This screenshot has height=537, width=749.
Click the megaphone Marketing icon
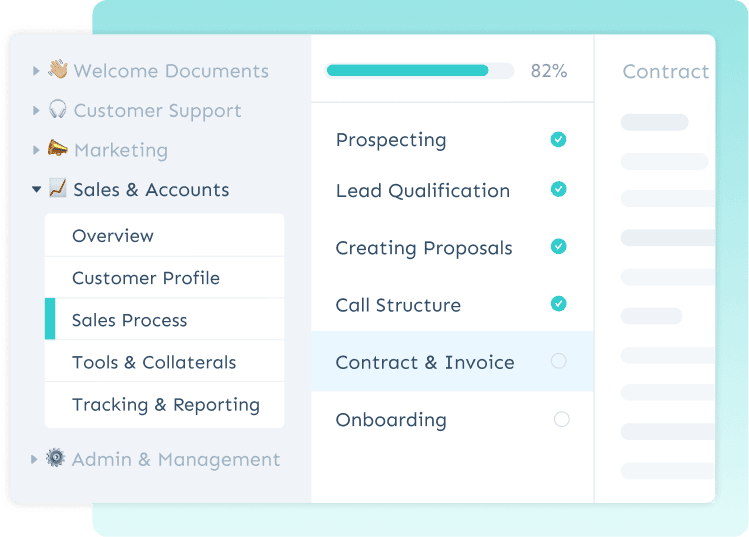58,149
